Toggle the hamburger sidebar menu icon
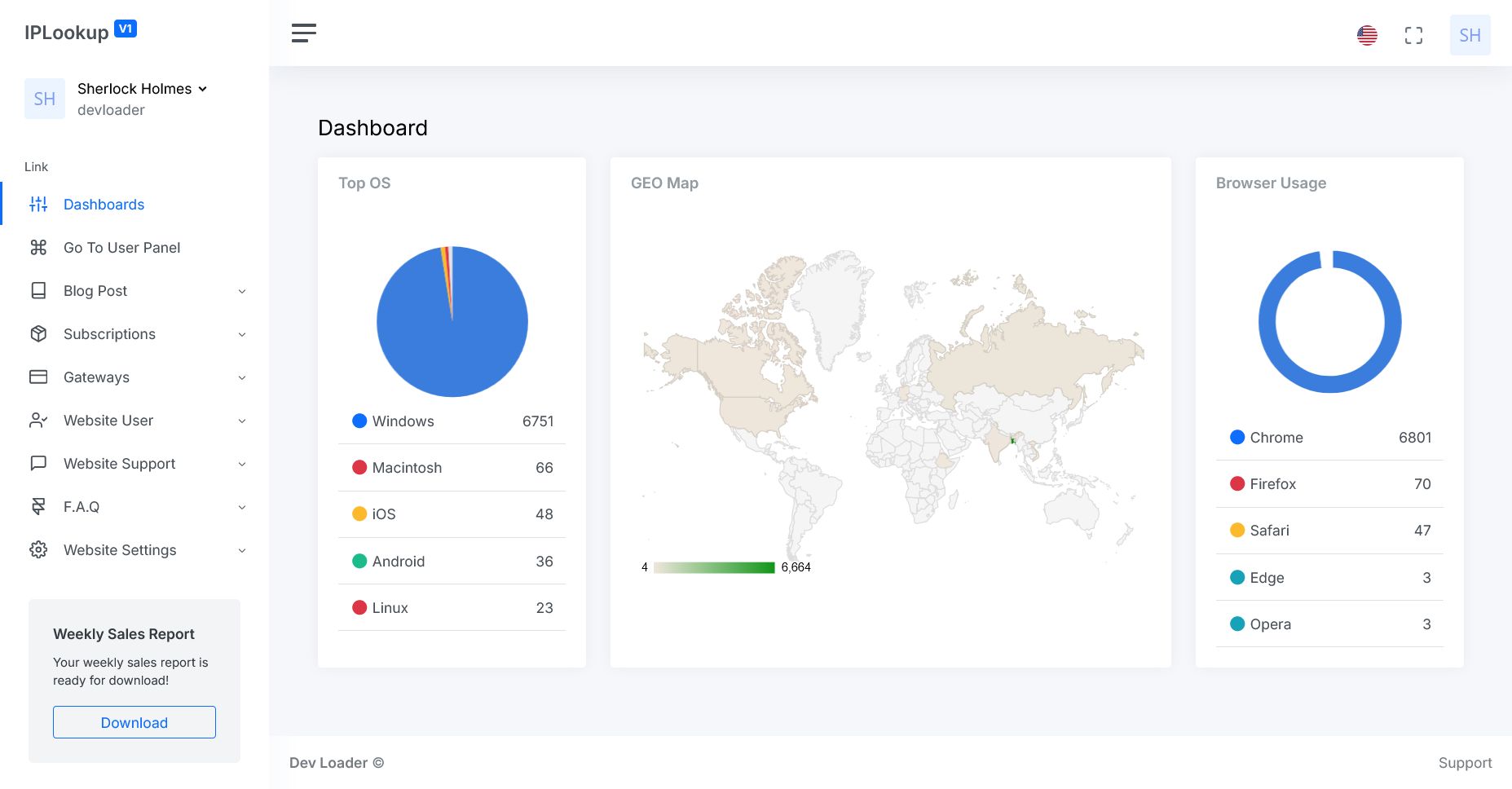This screenshot has width=1512, height=789. (x=303, y=33)
